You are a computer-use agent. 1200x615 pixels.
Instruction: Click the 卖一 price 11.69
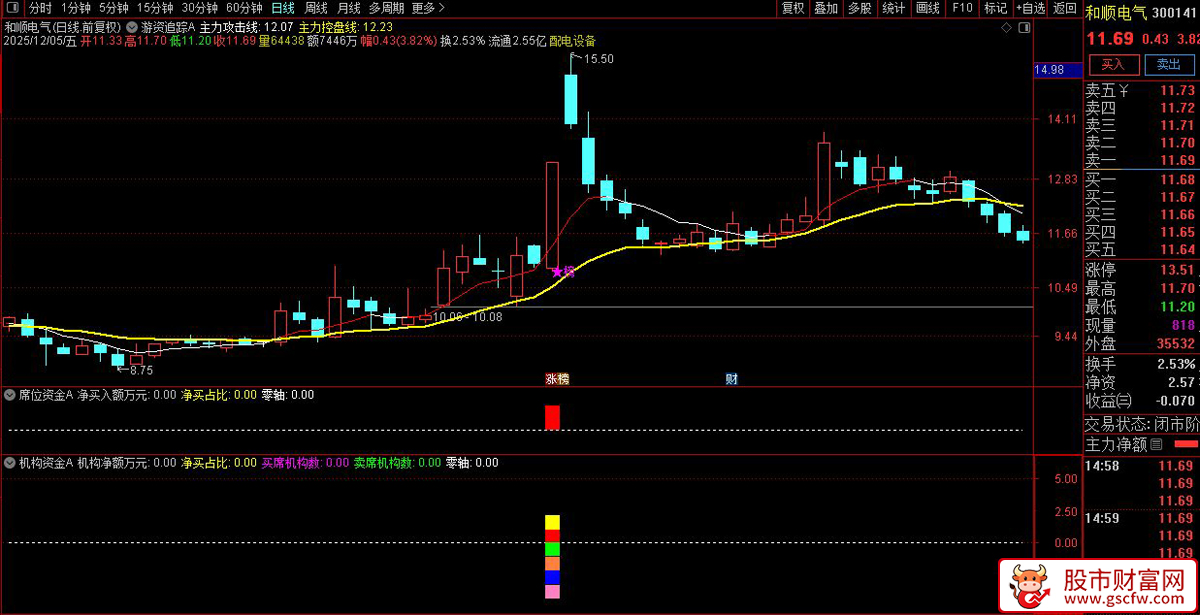pyautogui.click(x=1178, y=160)
